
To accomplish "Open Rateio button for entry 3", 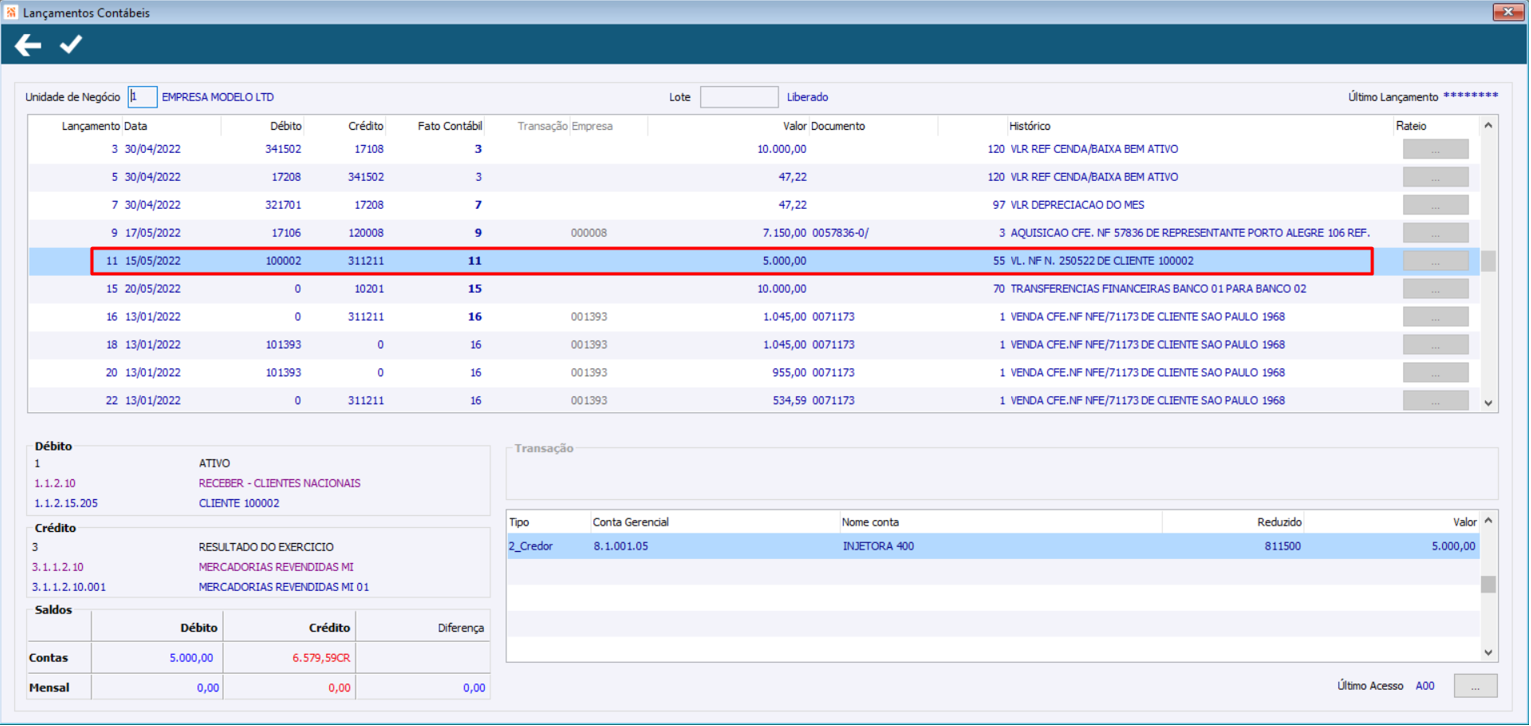I will [x=1435, y=150].
